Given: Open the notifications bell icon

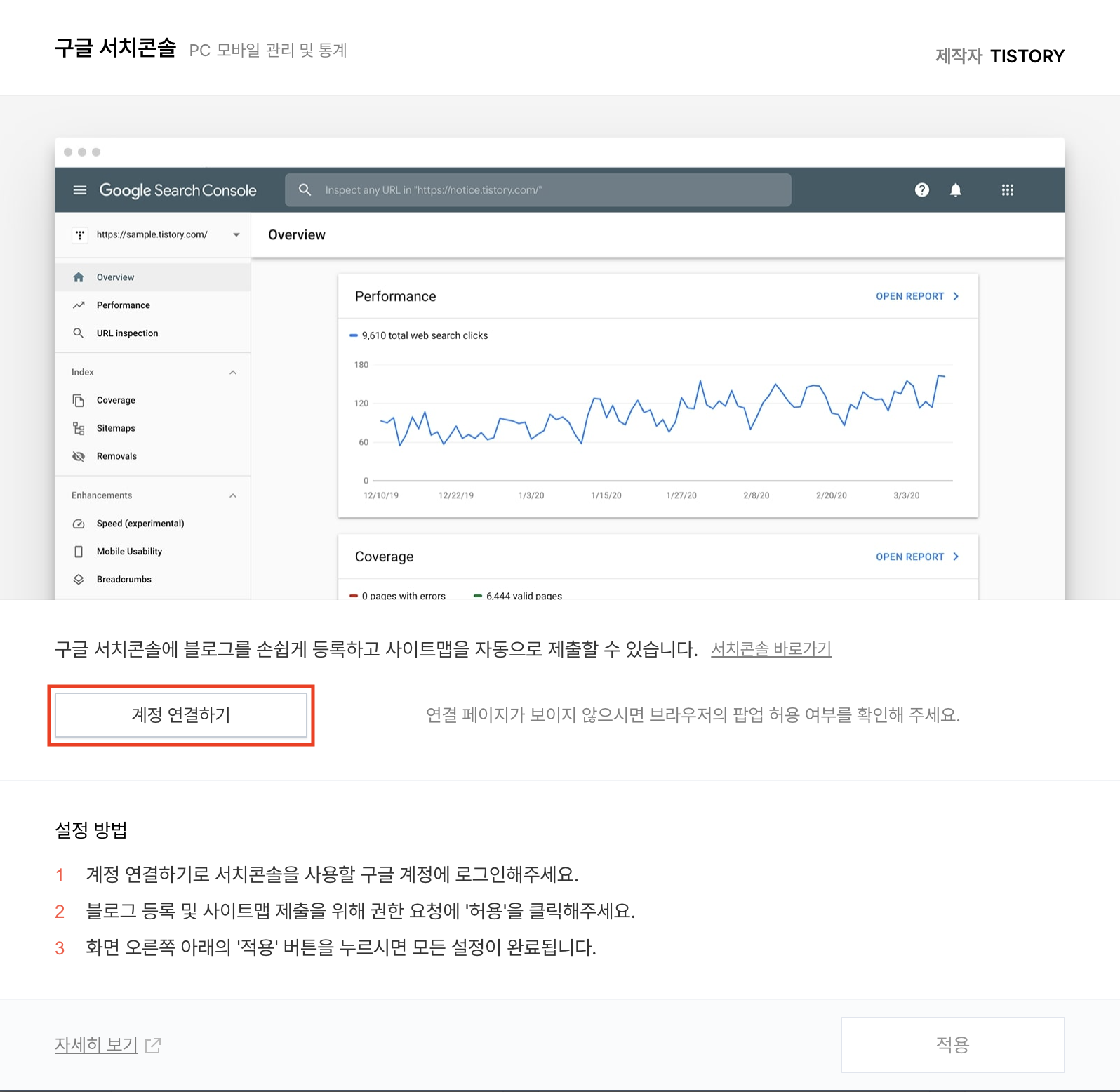Looking at the screenshot, I should point(956,190).
